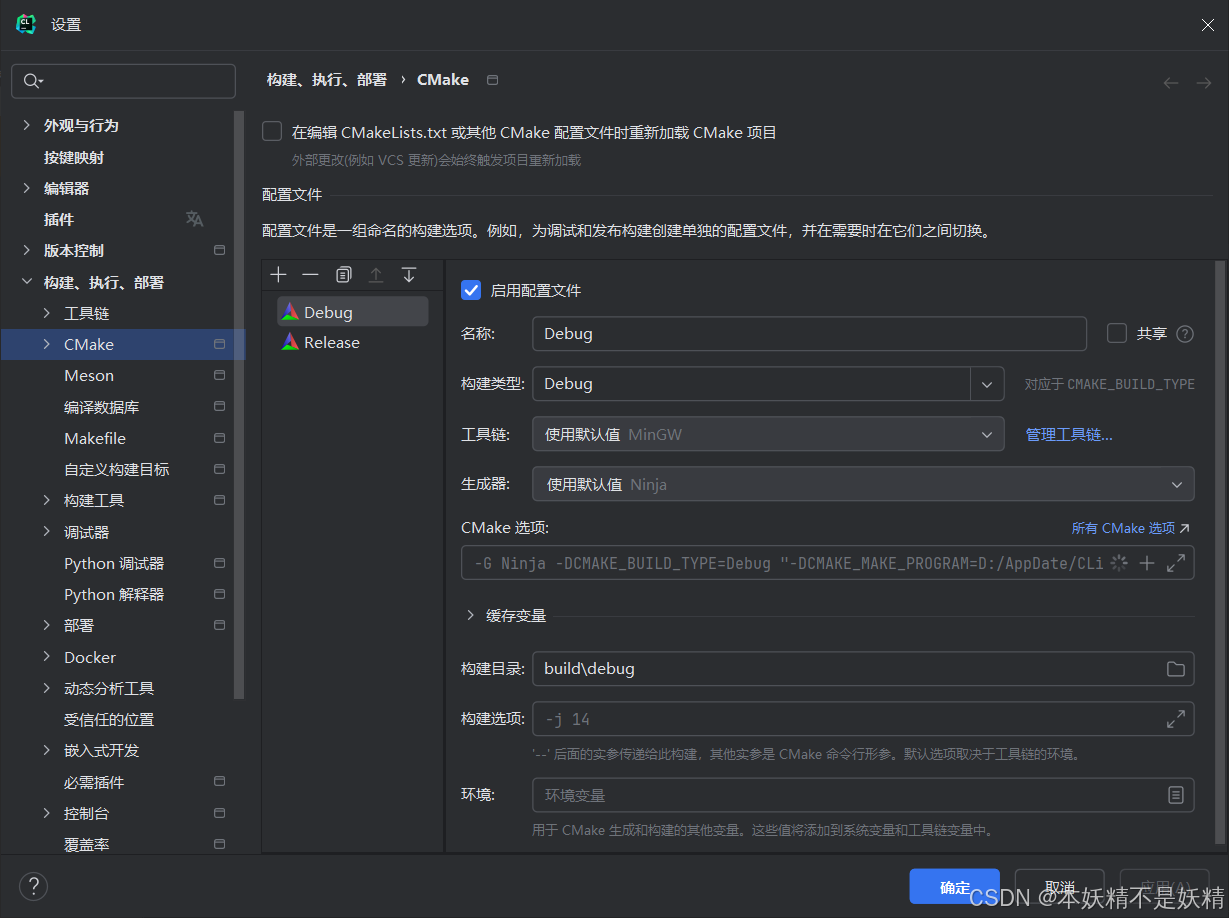Open 插件 settings page
The height and width of the screenshot is (918, 1229).
click(59, 219)
